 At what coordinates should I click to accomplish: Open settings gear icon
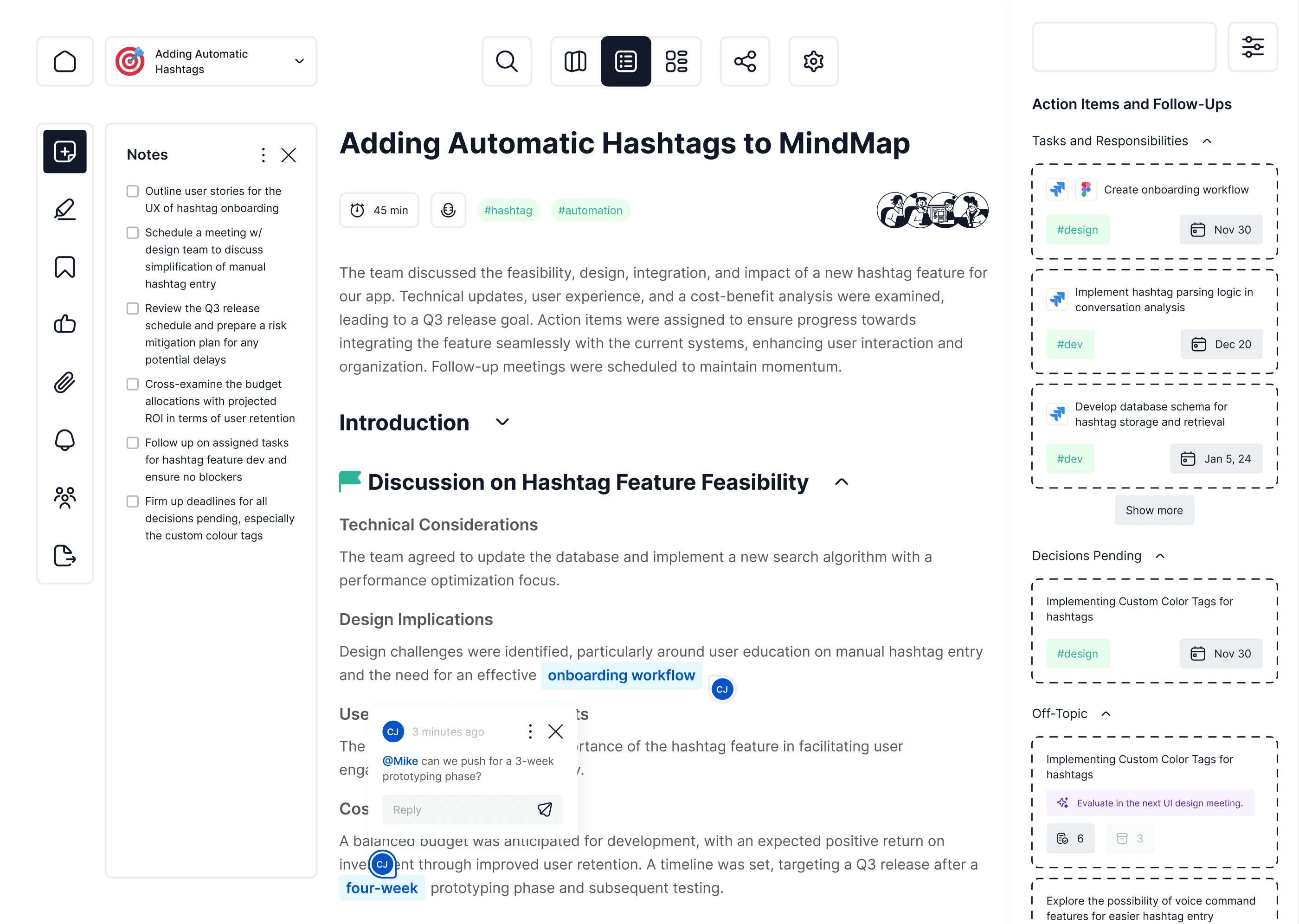pos(812,61)
